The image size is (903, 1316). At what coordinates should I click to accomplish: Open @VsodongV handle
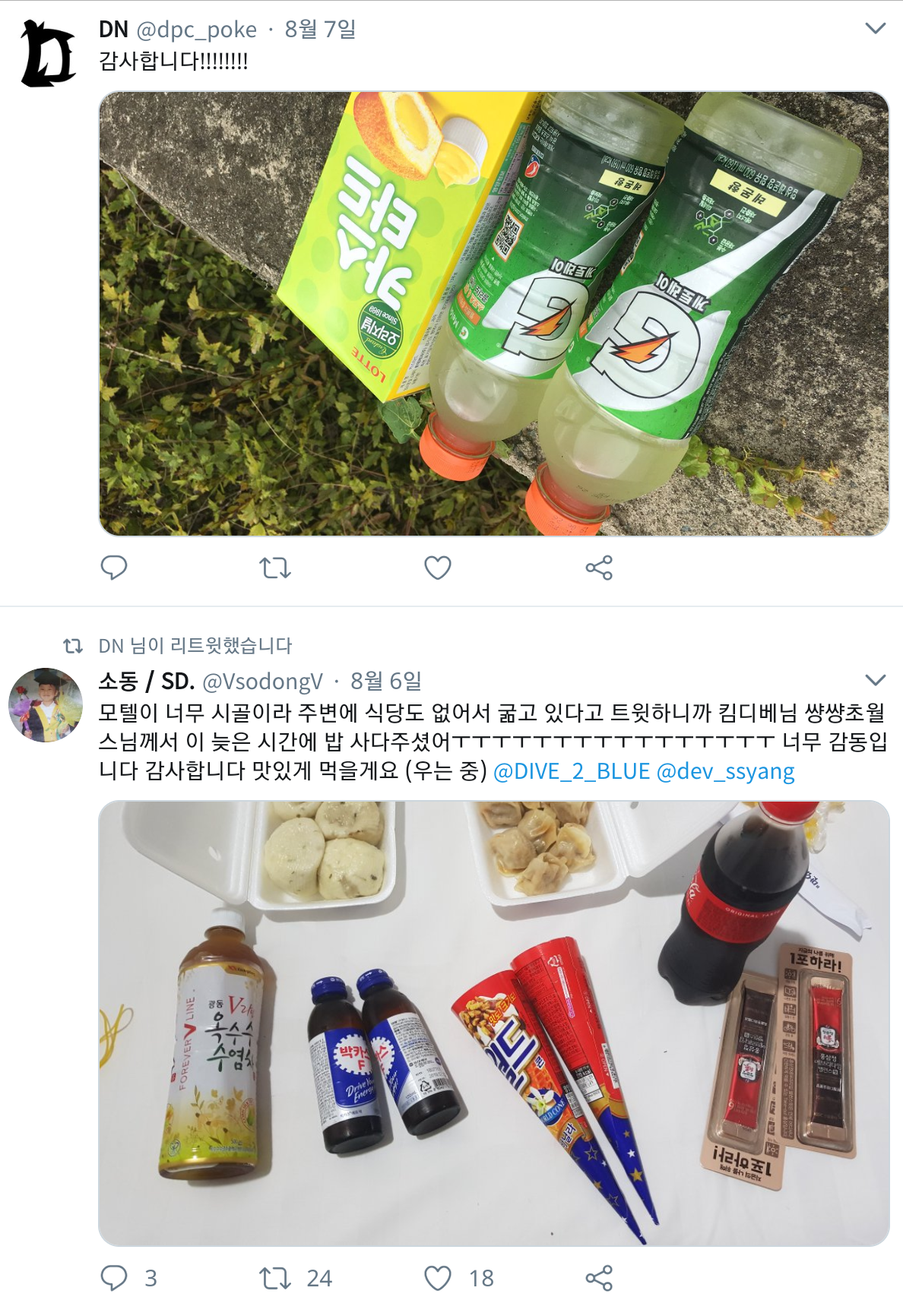point(262,682)
